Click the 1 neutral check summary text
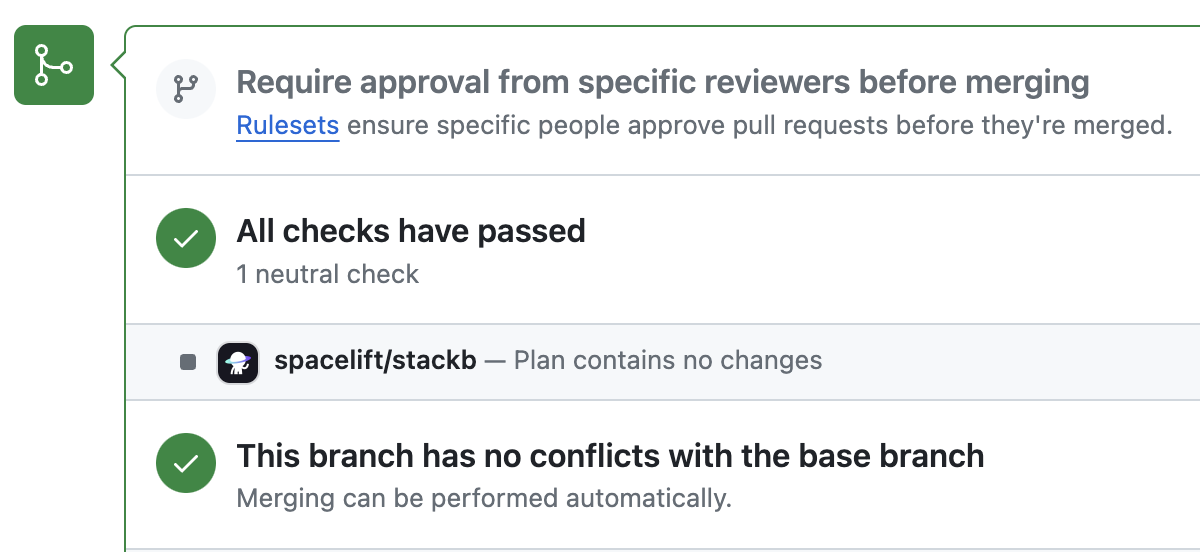The height and width of the screenshot is (552, 1200). pos(327,274)
